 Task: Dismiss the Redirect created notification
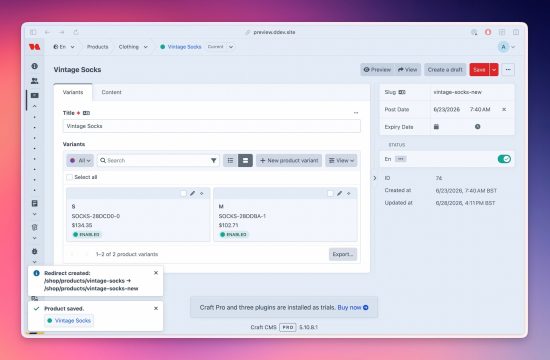156,273
